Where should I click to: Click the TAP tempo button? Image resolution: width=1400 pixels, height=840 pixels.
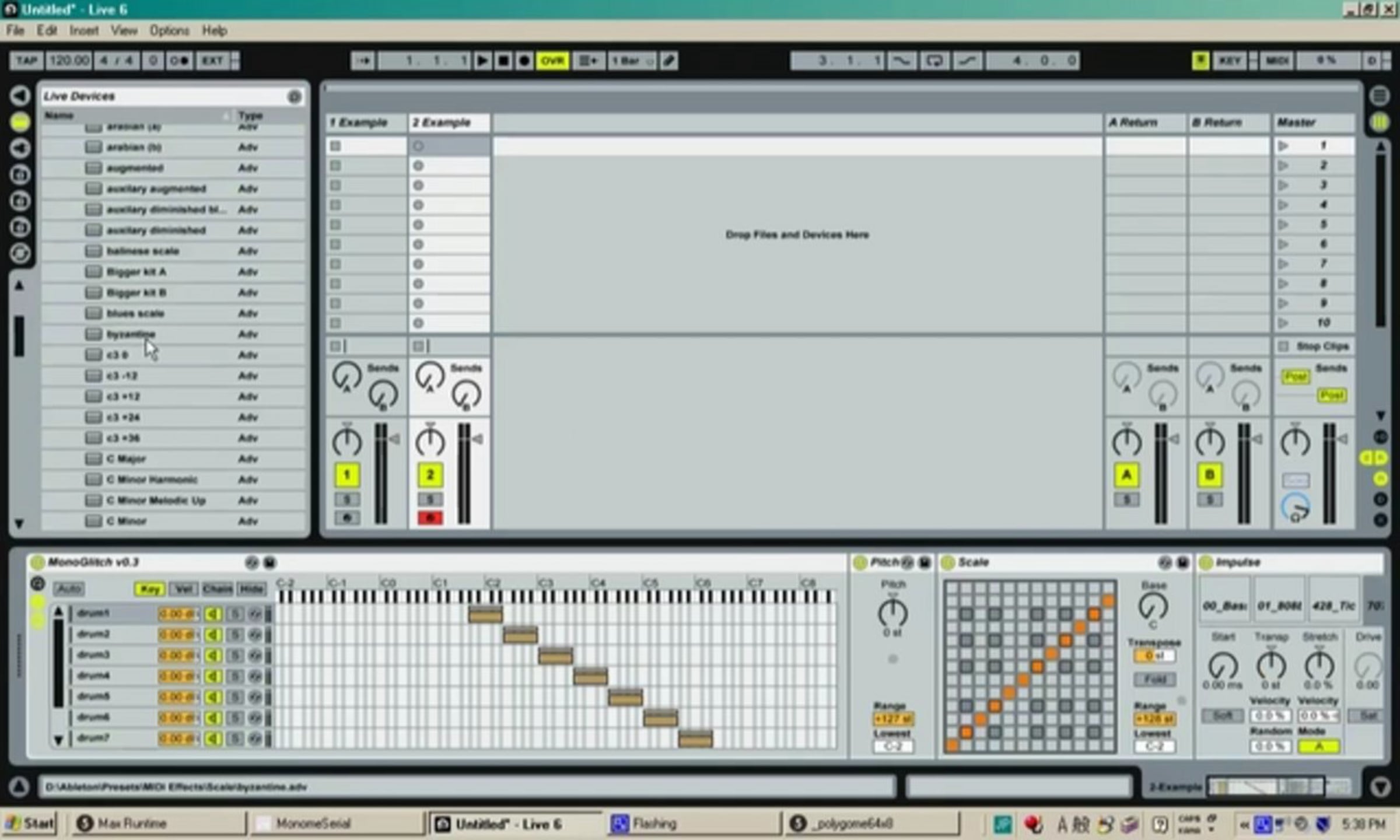click(x=26, y=61)
